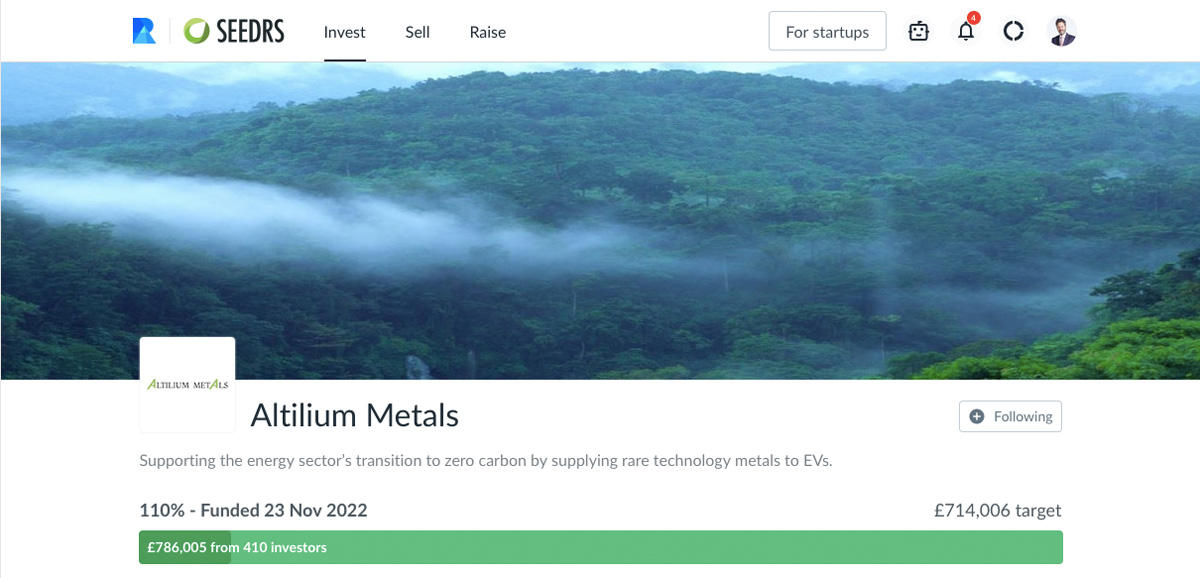This screenshot has height=578, width=1200.
Task: Select the Raise tab
Action: [488, 32]
